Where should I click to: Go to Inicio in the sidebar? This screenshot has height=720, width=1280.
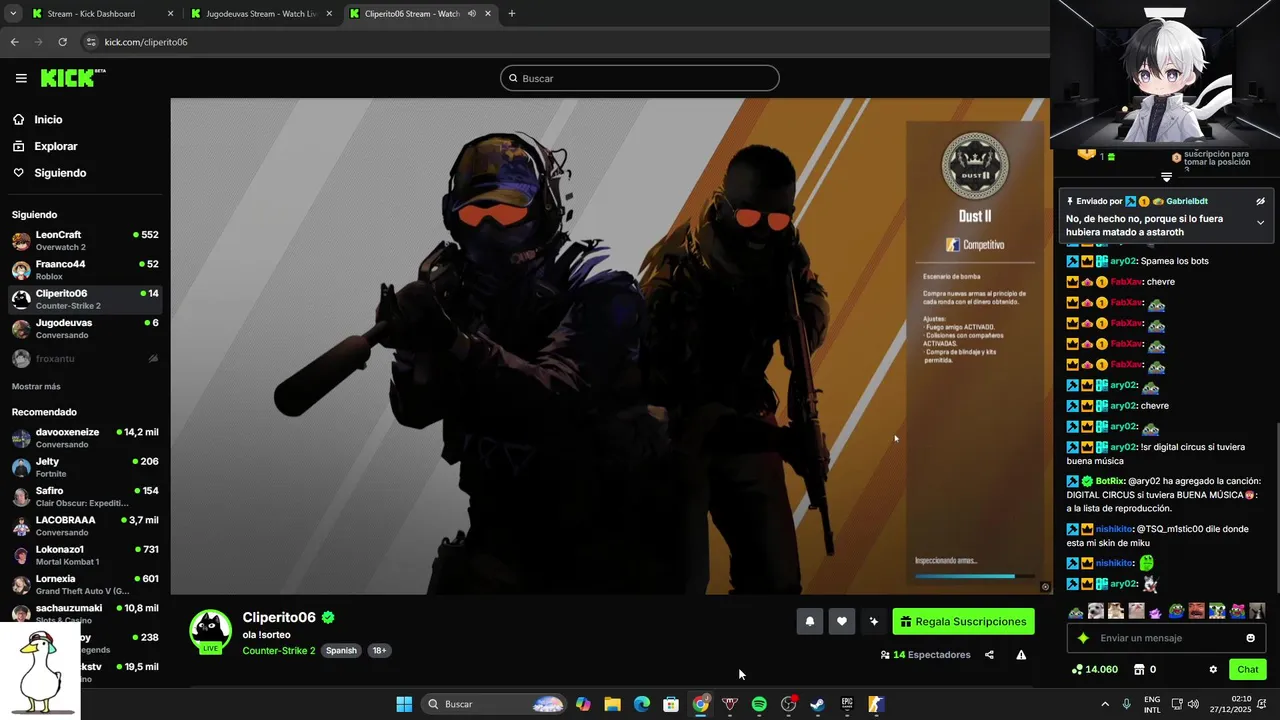coord(48,119)
